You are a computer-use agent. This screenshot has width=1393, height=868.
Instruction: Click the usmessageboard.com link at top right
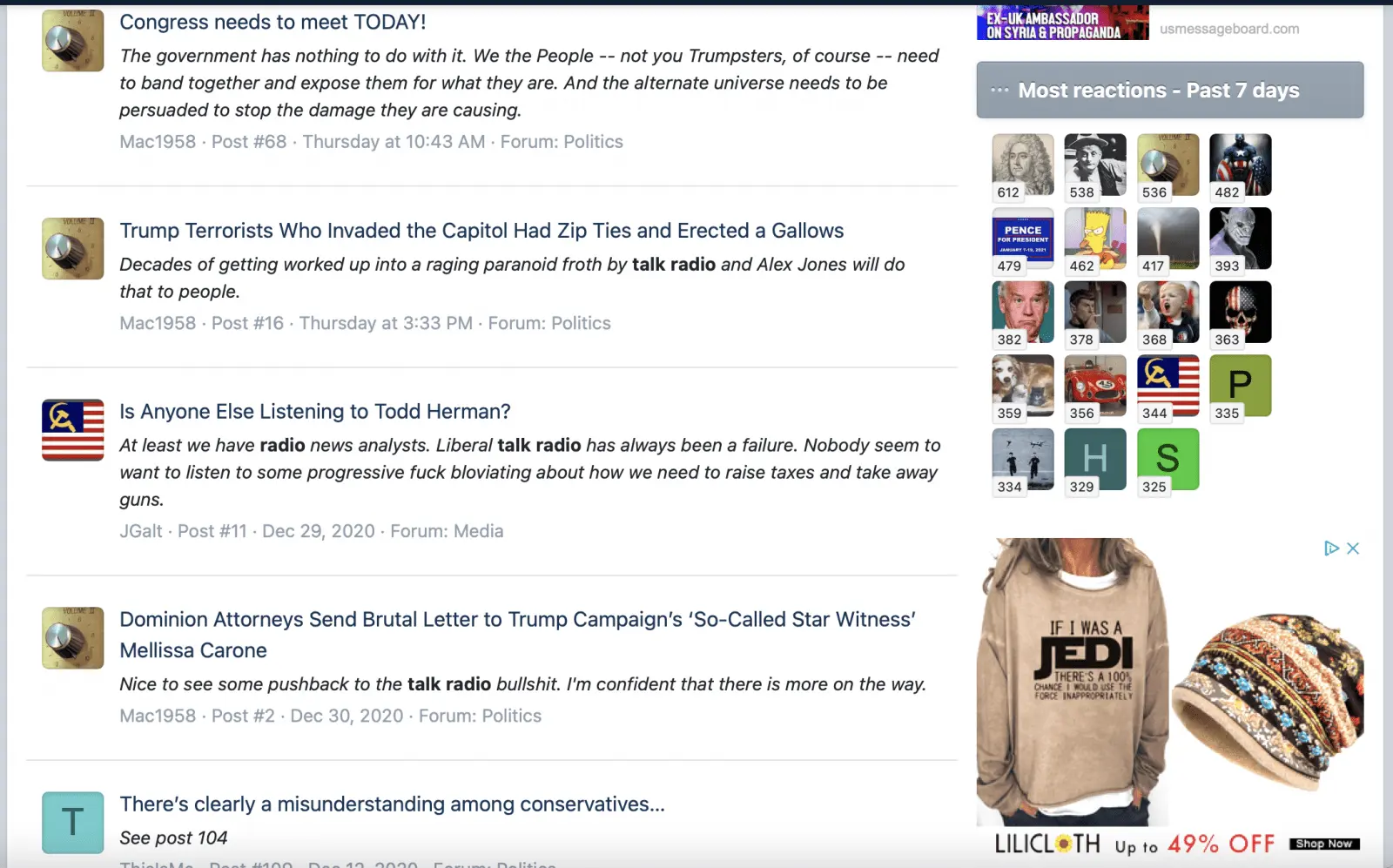(x=1228, y=27)
